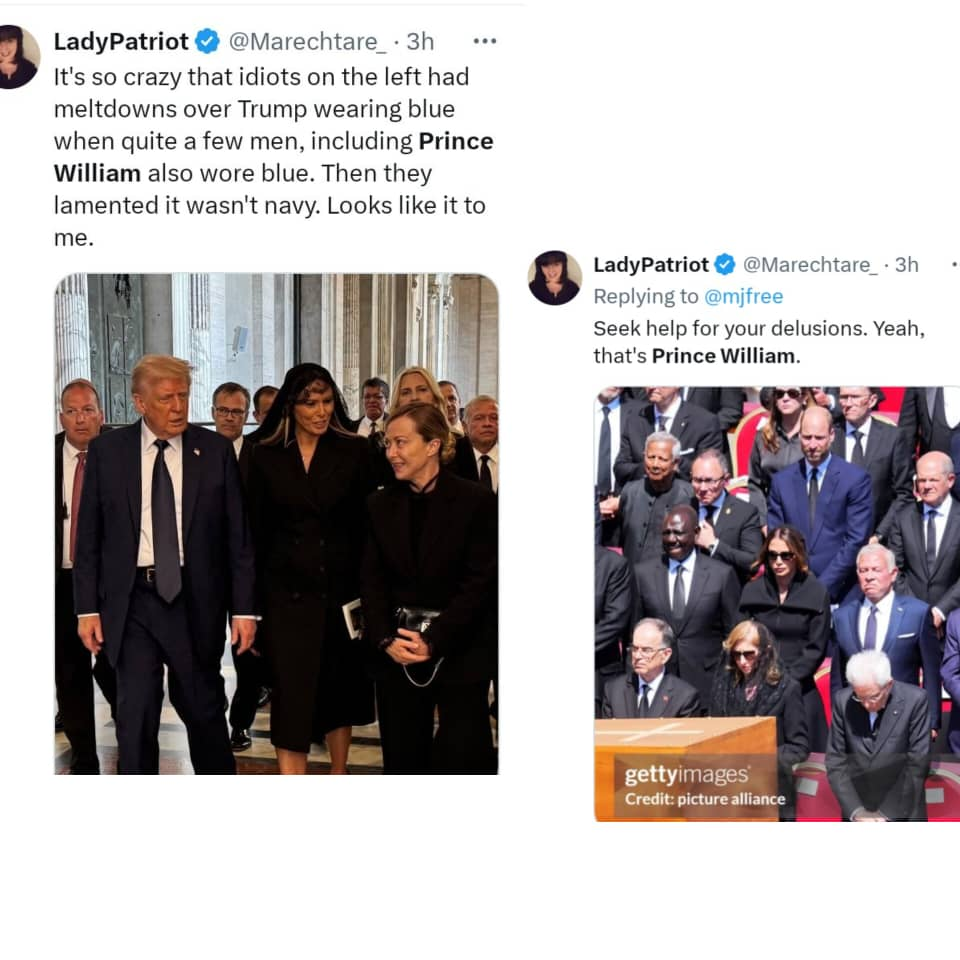This screenshot has height=960, width=960.
Task: Click the LadyPatriot display name on first tweet
Action: (x=121, y=42)
